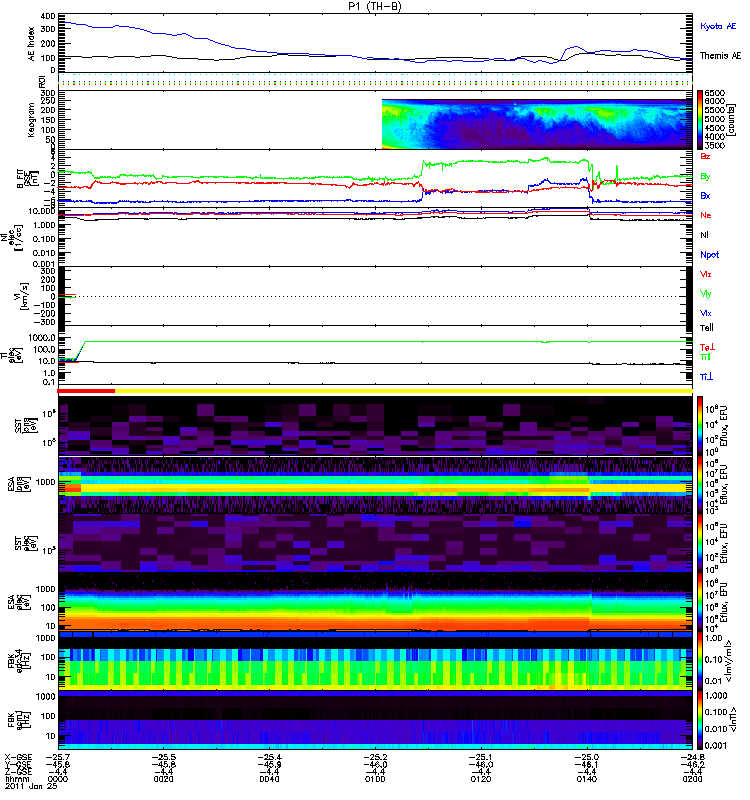The width and height of the screenshot is (750, 800).
Task: Select the red "Ne" density legend label
Action: pos(706,215)
